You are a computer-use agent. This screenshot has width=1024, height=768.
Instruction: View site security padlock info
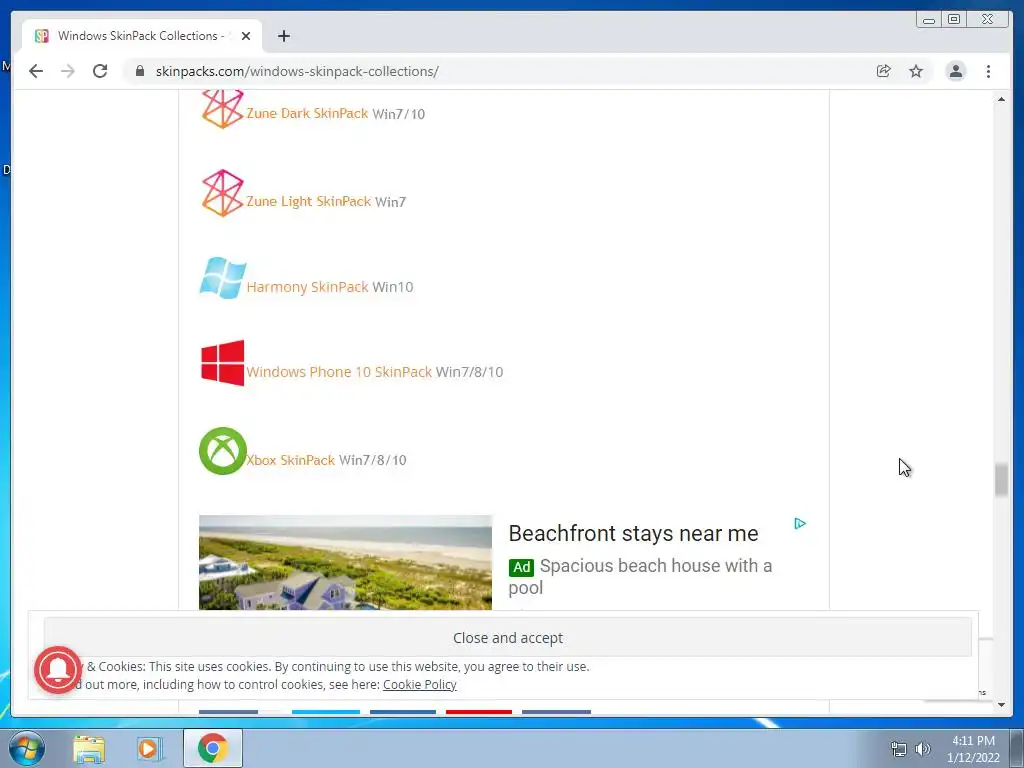coord(139,71)
